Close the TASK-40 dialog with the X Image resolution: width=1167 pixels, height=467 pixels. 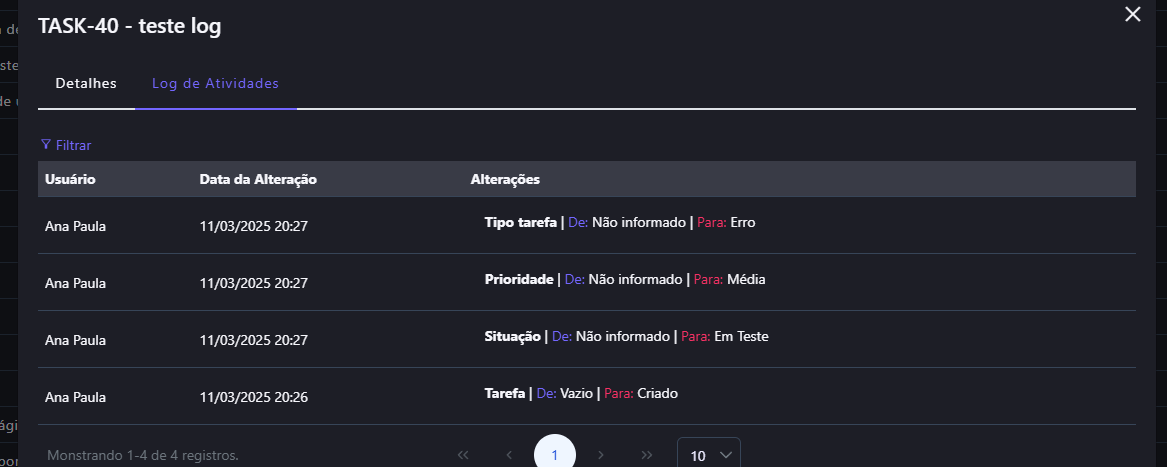1133,14
